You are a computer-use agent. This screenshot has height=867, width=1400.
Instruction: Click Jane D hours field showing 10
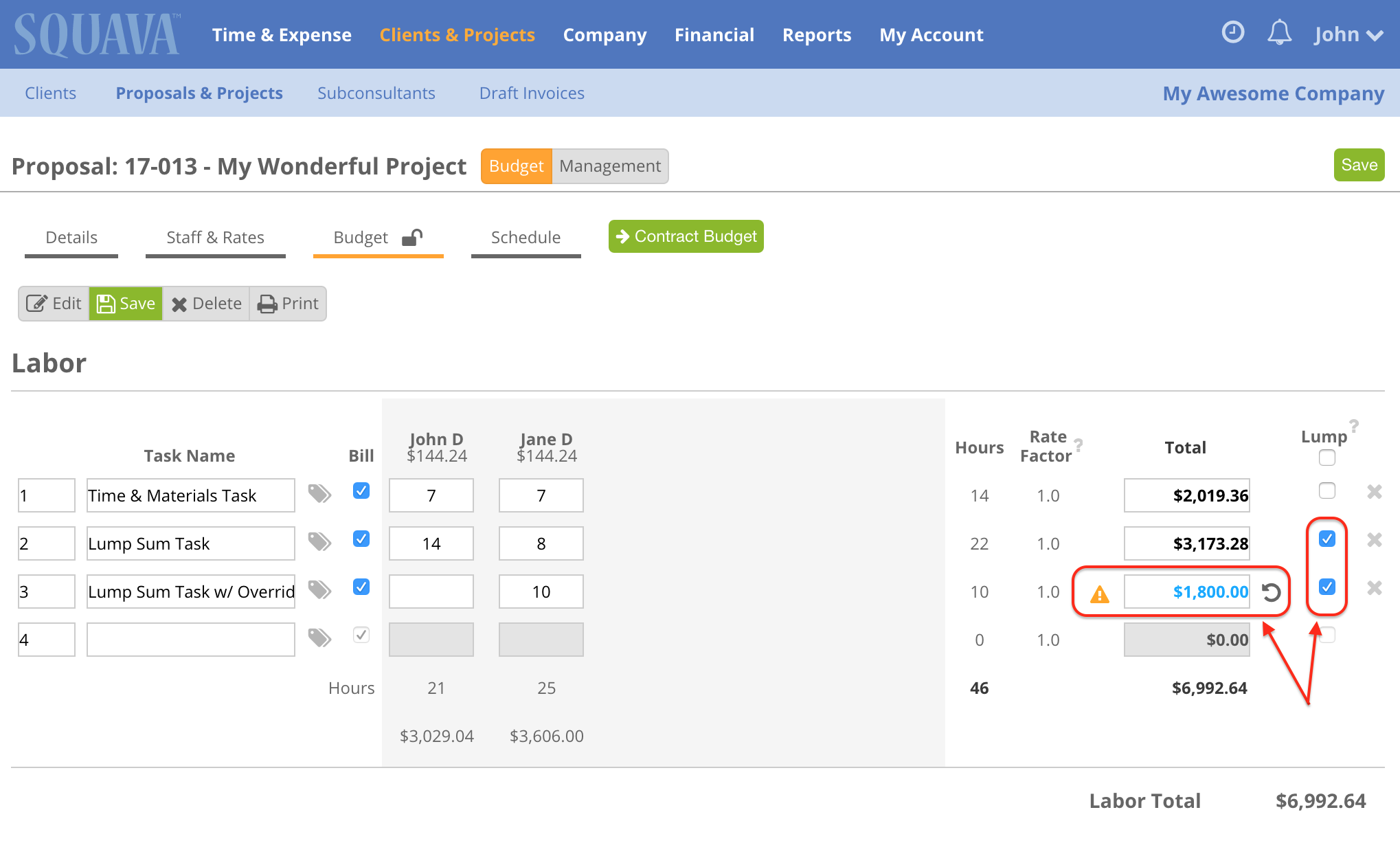click(x=541, y=592)
